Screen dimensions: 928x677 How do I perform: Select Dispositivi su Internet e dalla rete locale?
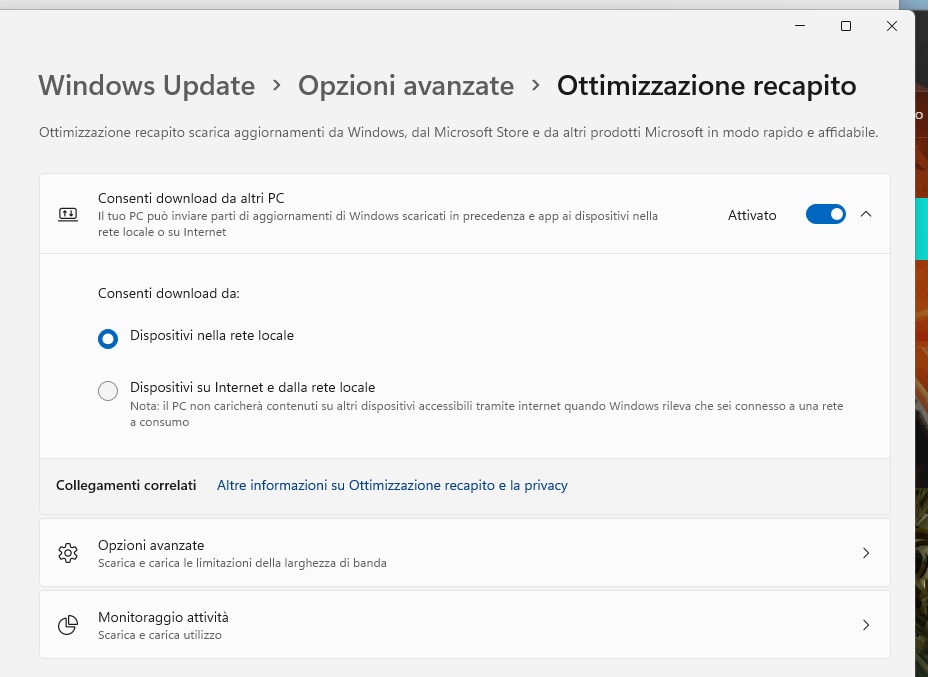pyautogui.click(x=108, y=391)
